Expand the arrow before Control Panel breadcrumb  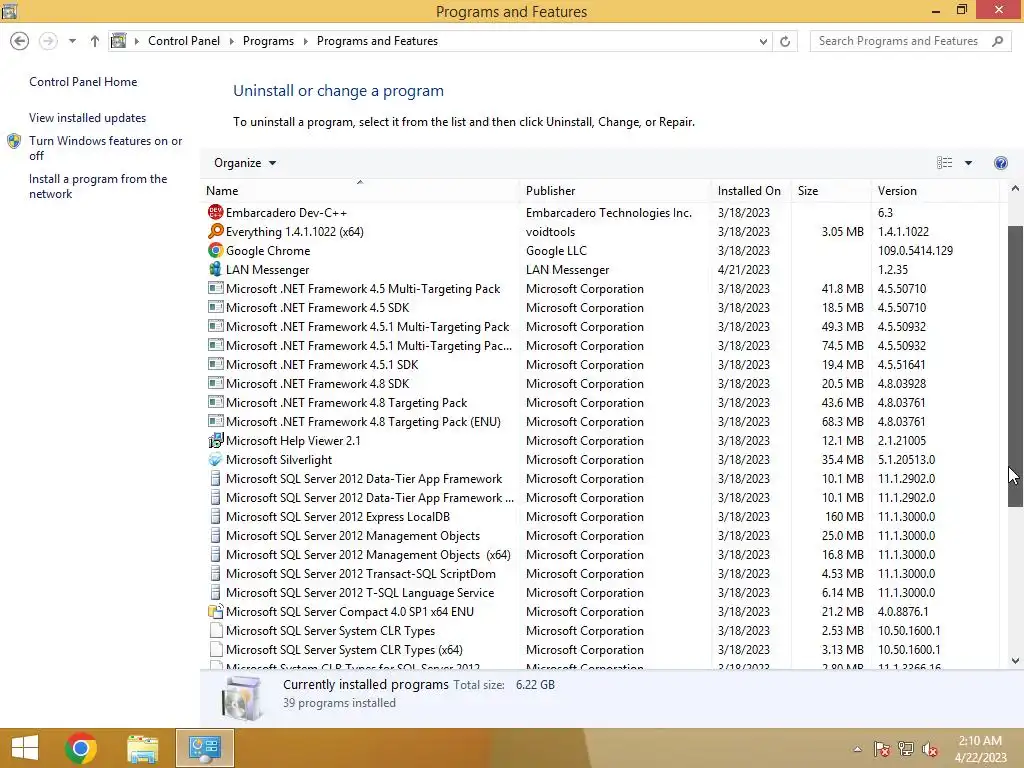click(x=136, y=41)
